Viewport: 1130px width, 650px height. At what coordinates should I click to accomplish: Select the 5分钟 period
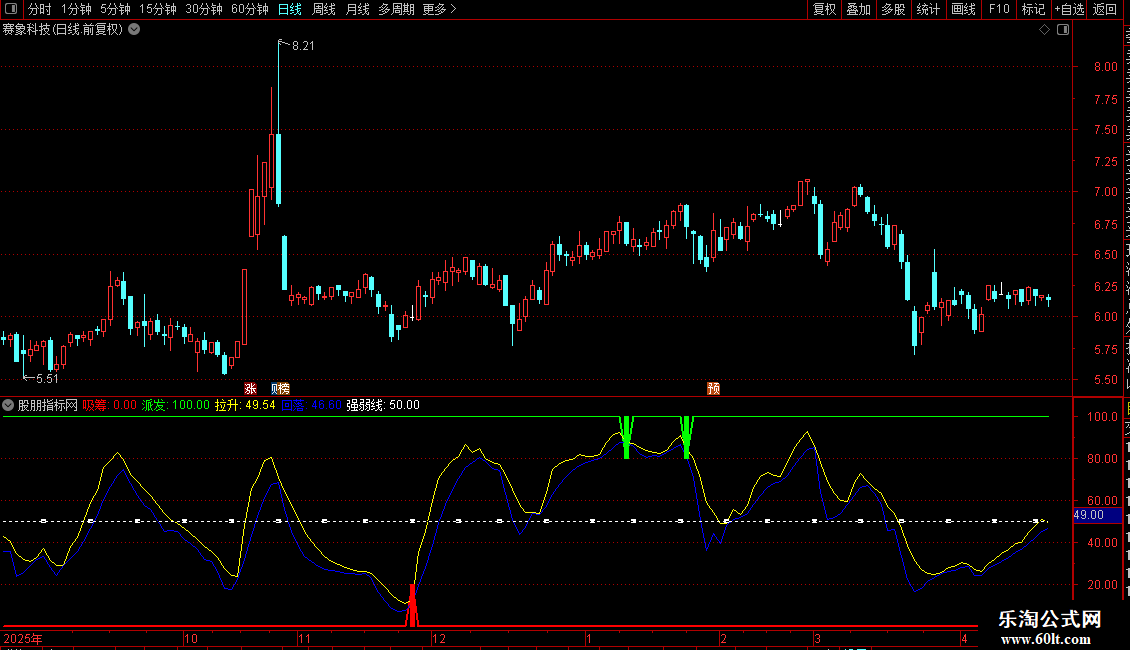point(115,9)
